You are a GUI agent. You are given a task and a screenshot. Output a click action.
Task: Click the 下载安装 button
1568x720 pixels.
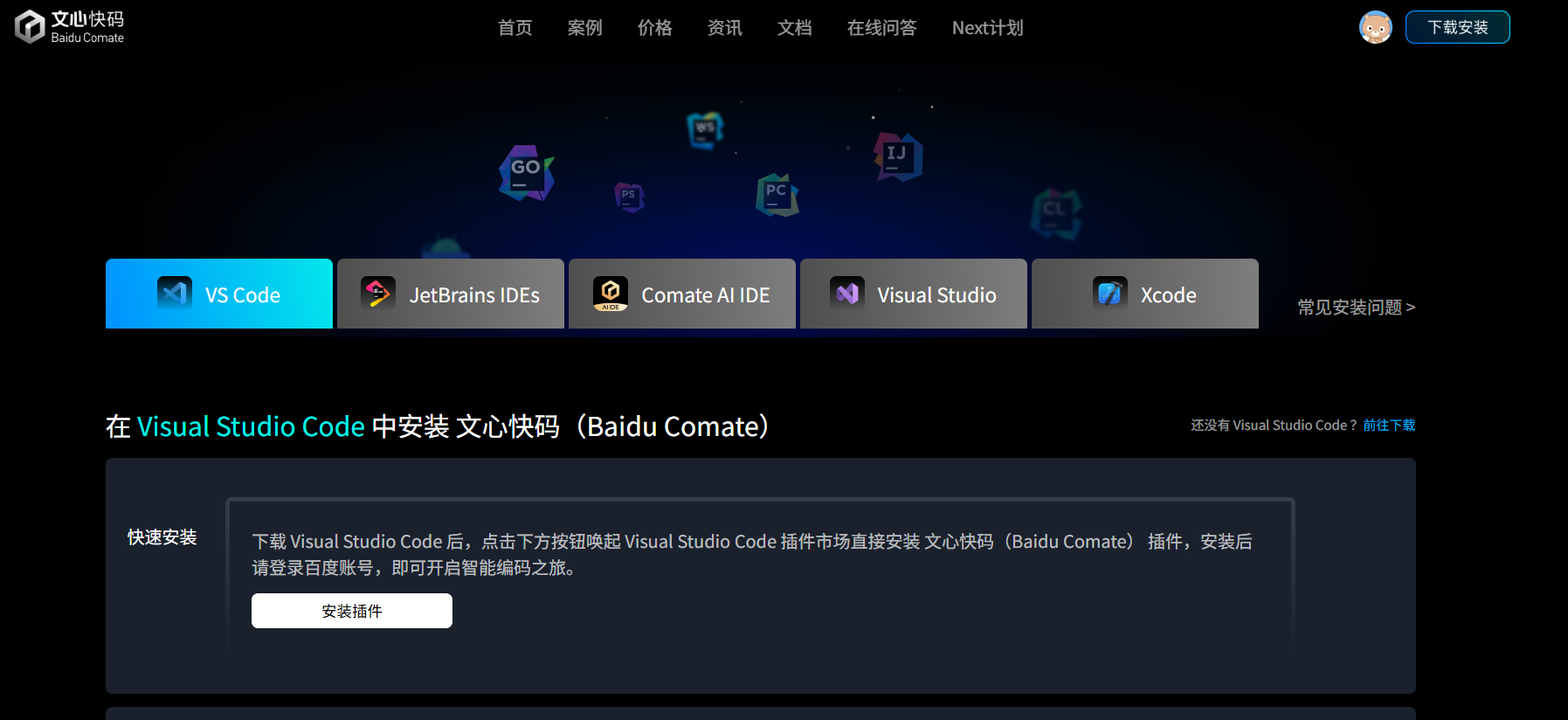[x=1457, y=27]
